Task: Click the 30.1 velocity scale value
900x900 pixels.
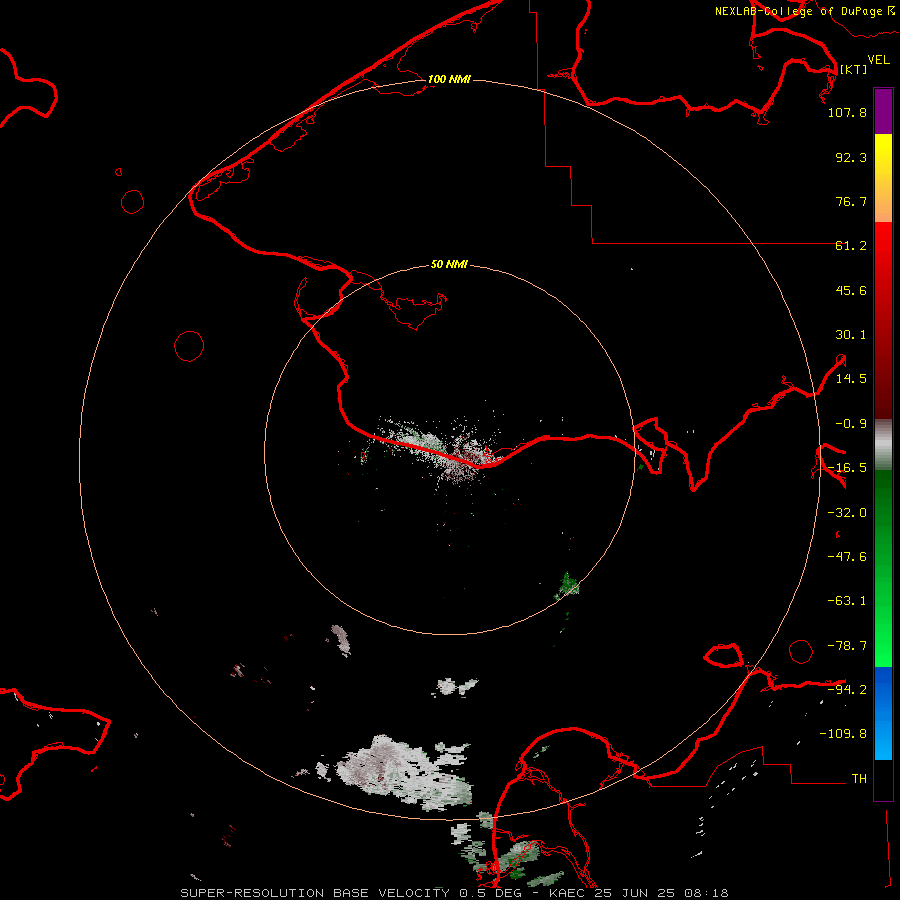Action: [851, 335]
